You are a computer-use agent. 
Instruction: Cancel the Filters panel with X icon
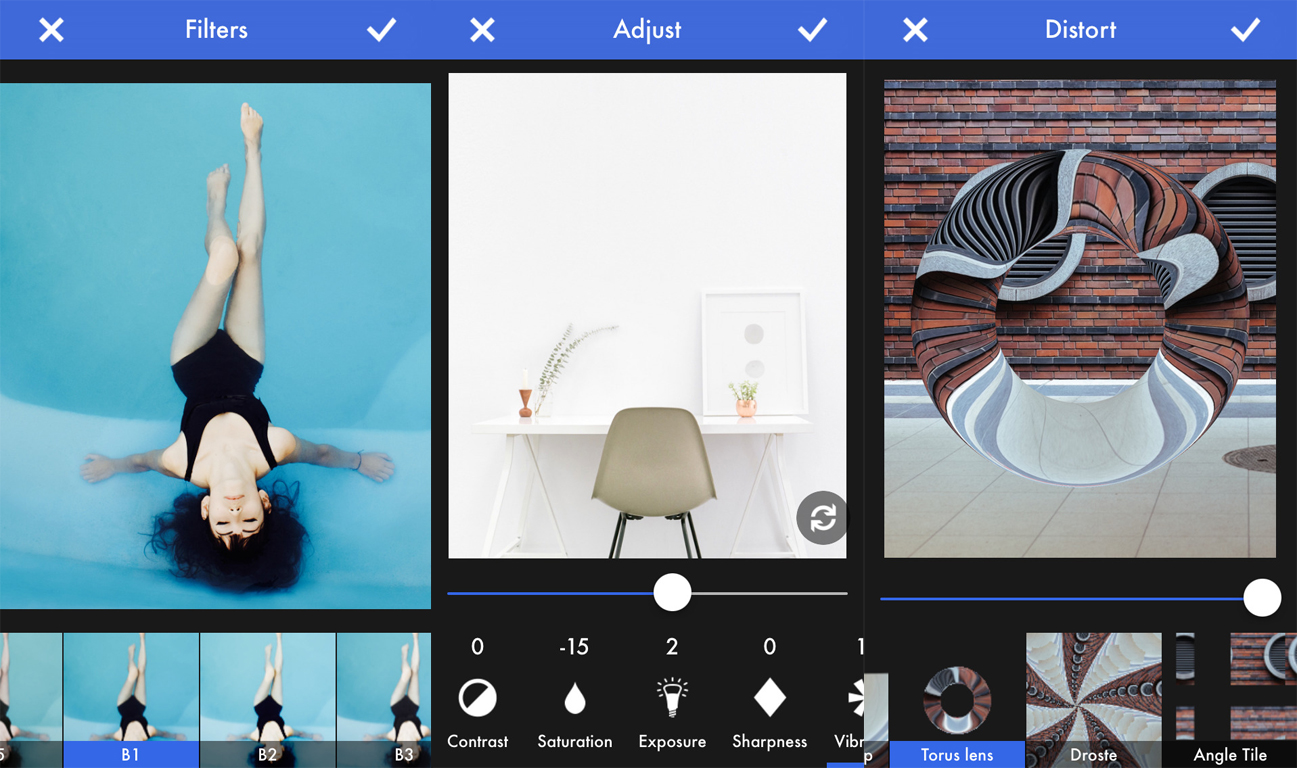(51, 30)
